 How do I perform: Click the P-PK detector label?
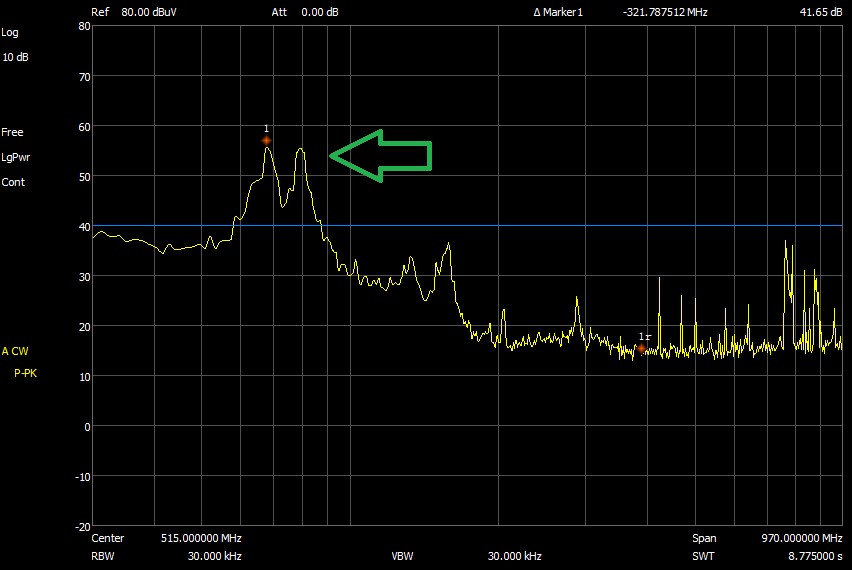(26, 373)
